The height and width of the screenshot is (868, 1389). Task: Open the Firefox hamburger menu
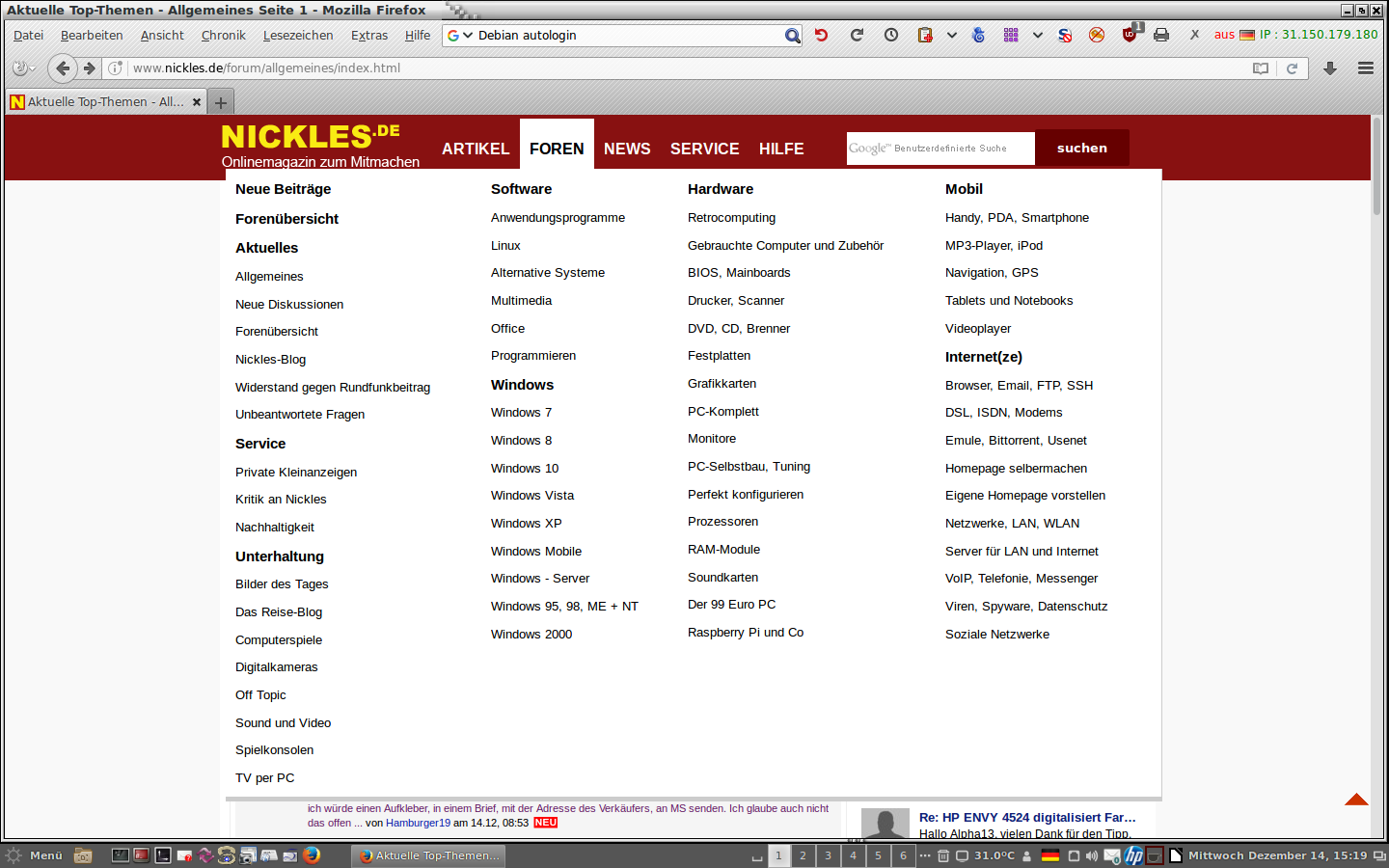point(1366,68)
